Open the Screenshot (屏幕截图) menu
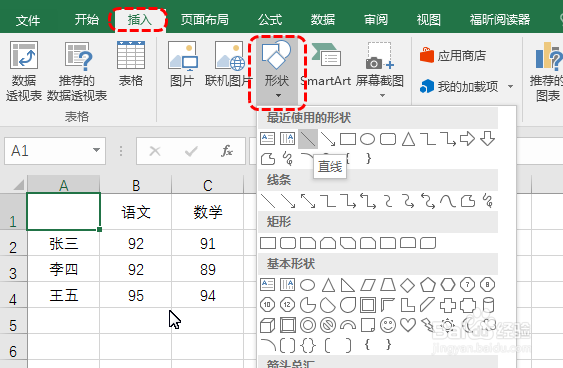 point(380,70)
